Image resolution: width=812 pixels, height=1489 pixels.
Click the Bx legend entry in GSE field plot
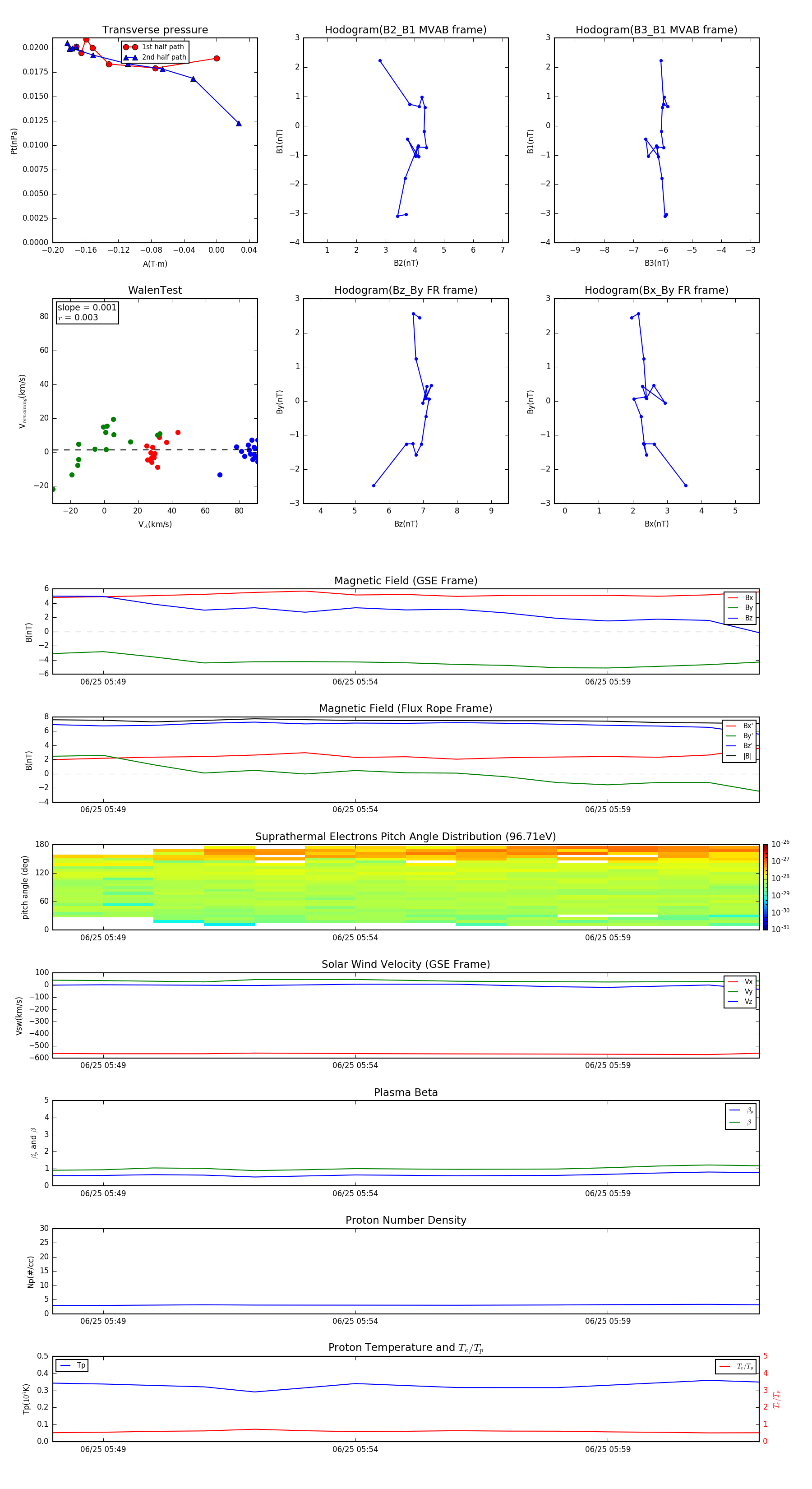tap(740, 598)
